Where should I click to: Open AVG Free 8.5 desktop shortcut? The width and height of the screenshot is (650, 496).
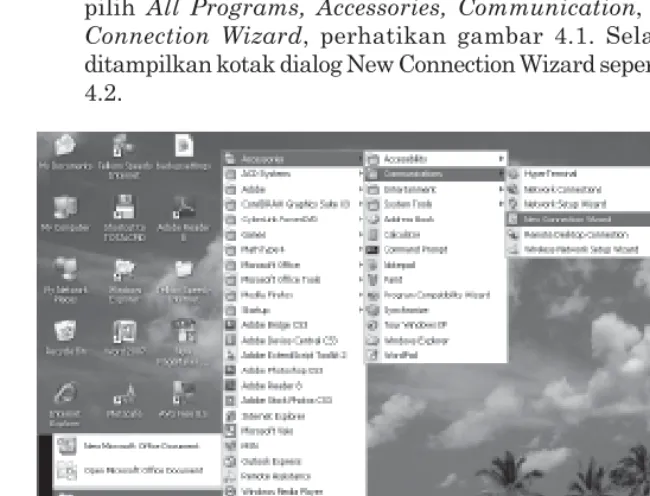pyautogui.click(x=184, y=399)
